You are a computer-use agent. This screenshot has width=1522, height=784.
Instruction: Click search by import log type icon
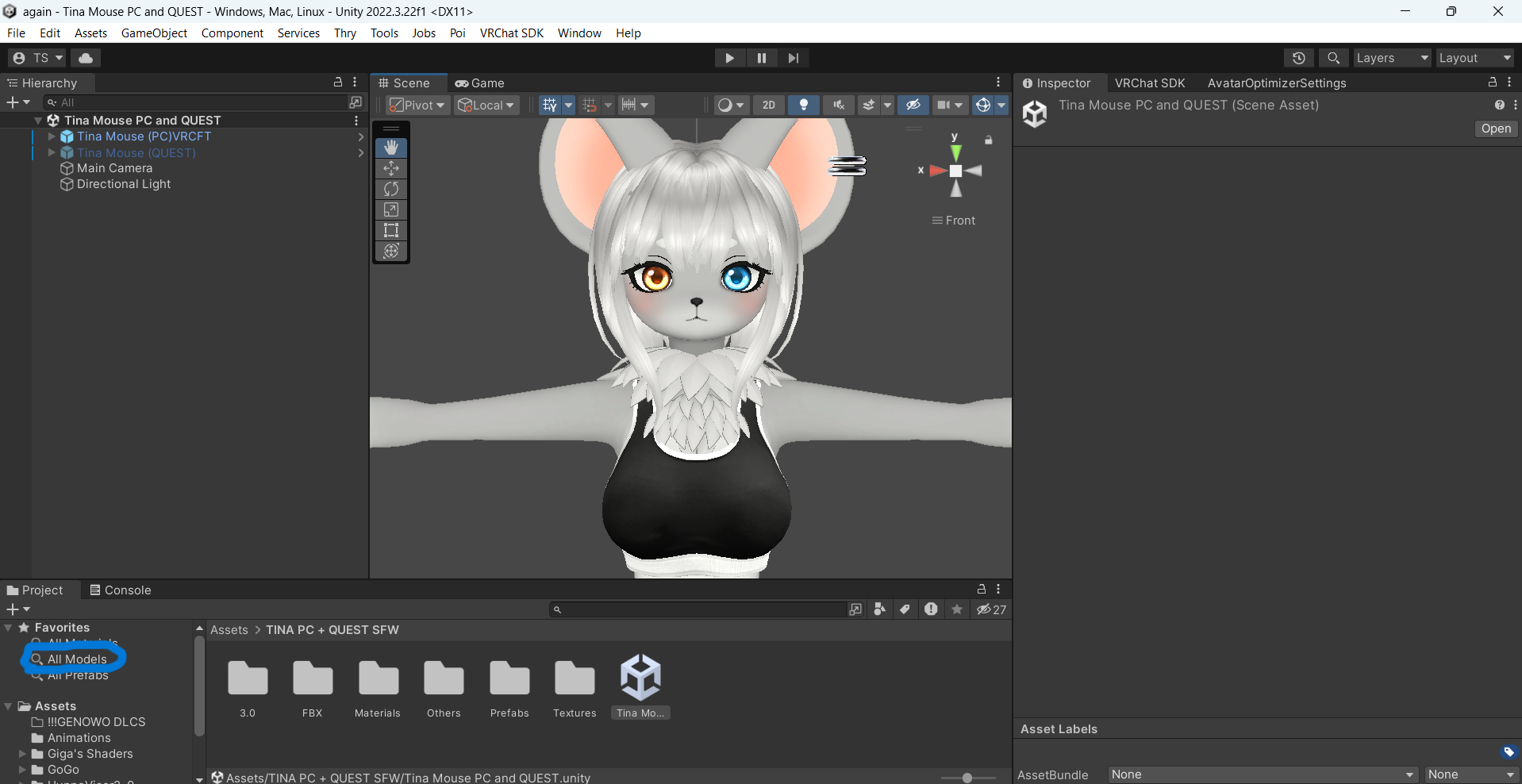(932, 609)
